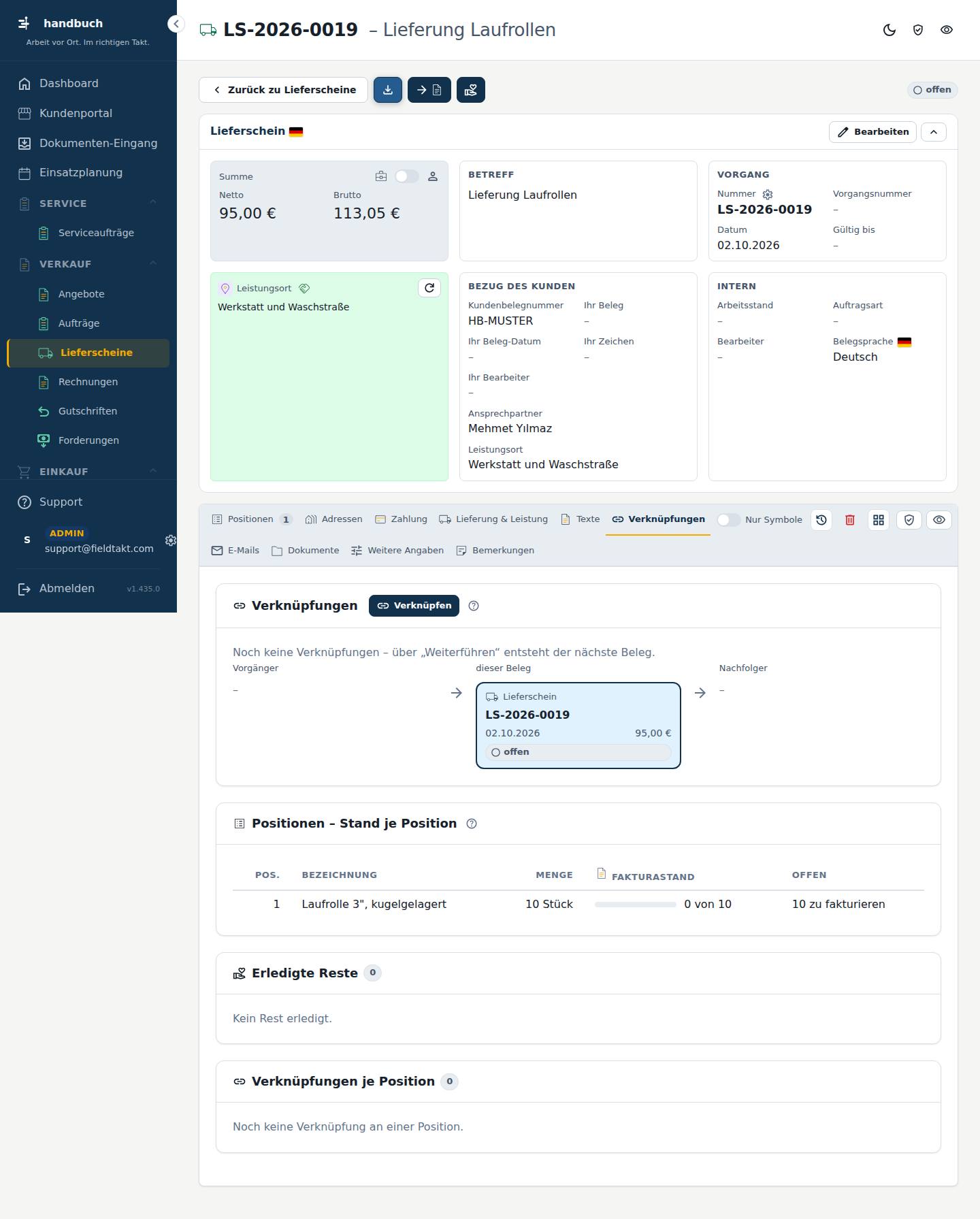Click the Fakturastand progress bar for Laufrolle

(636, 905)
